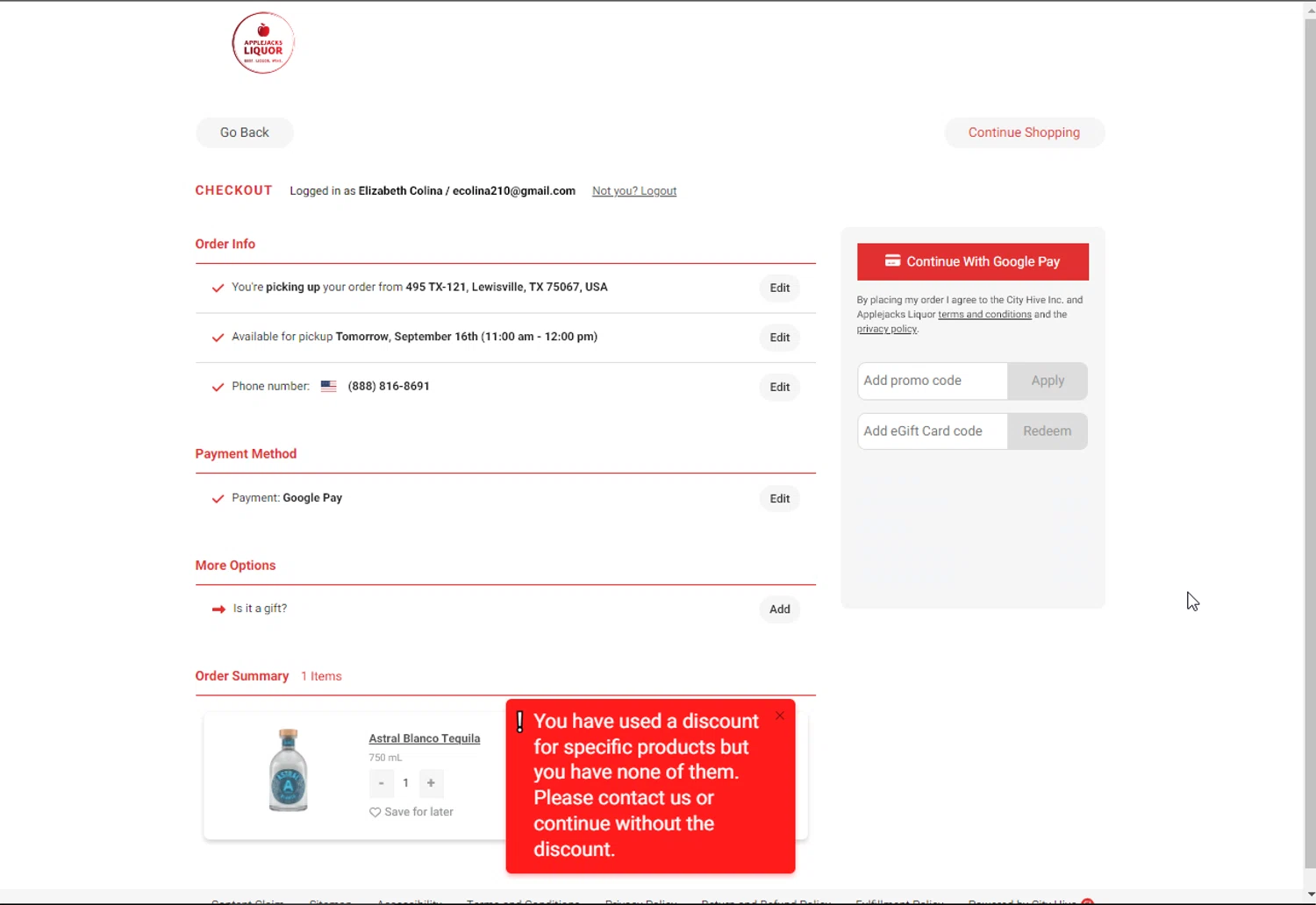
Task: Click the 'Not you? Logout' link
Action: 634,191
